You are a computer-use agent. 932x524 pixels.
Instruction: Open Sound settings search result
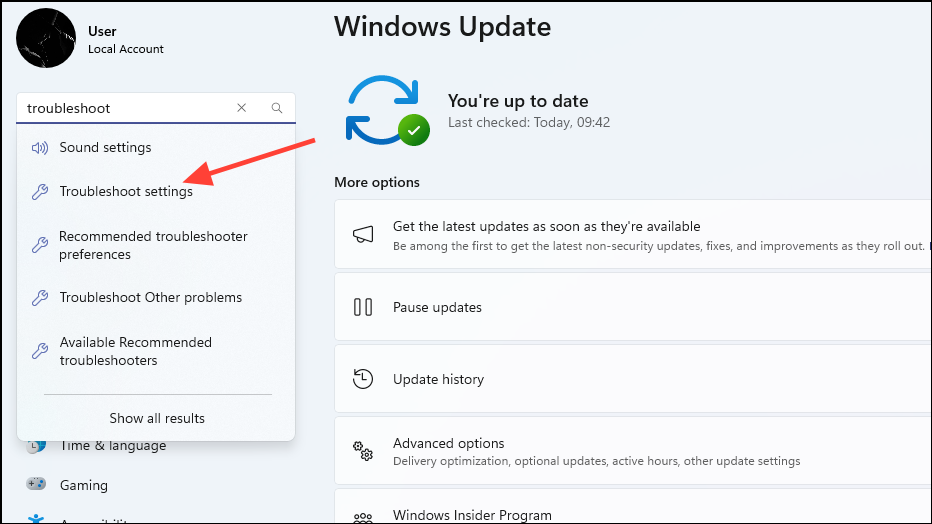click(x=156, y=147)
